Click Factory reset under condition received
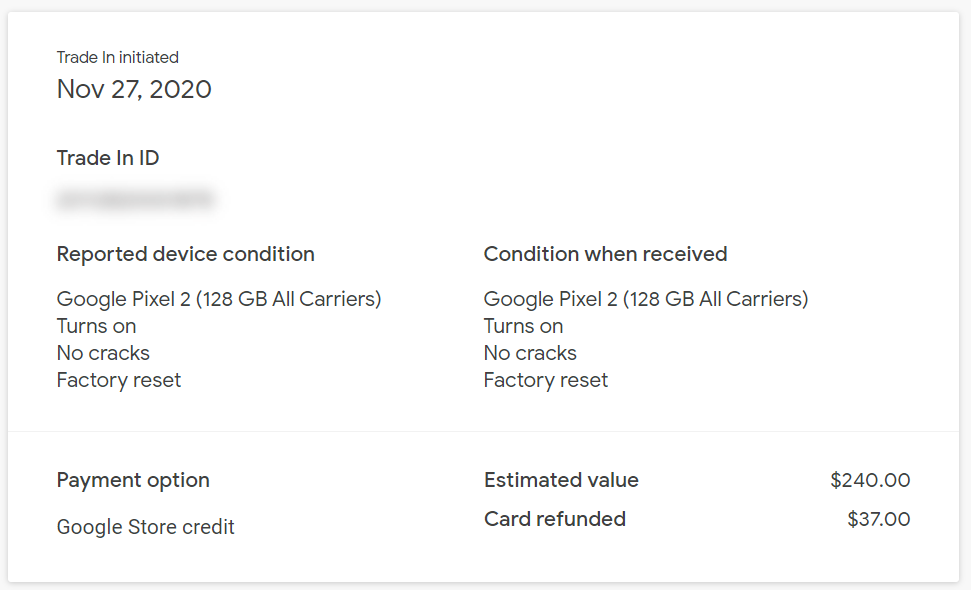Viewport: 971px width, 590px height. 546,380
